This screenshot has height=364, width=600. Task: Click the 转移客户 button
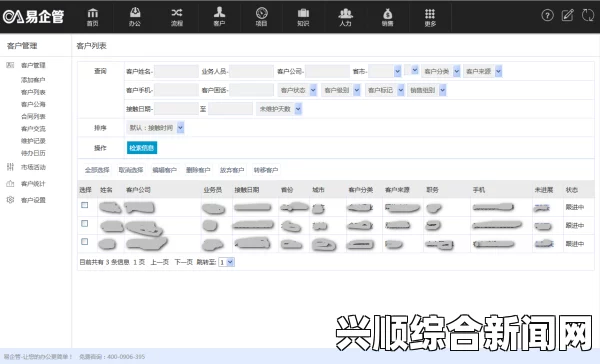click(x=266, y=170)
